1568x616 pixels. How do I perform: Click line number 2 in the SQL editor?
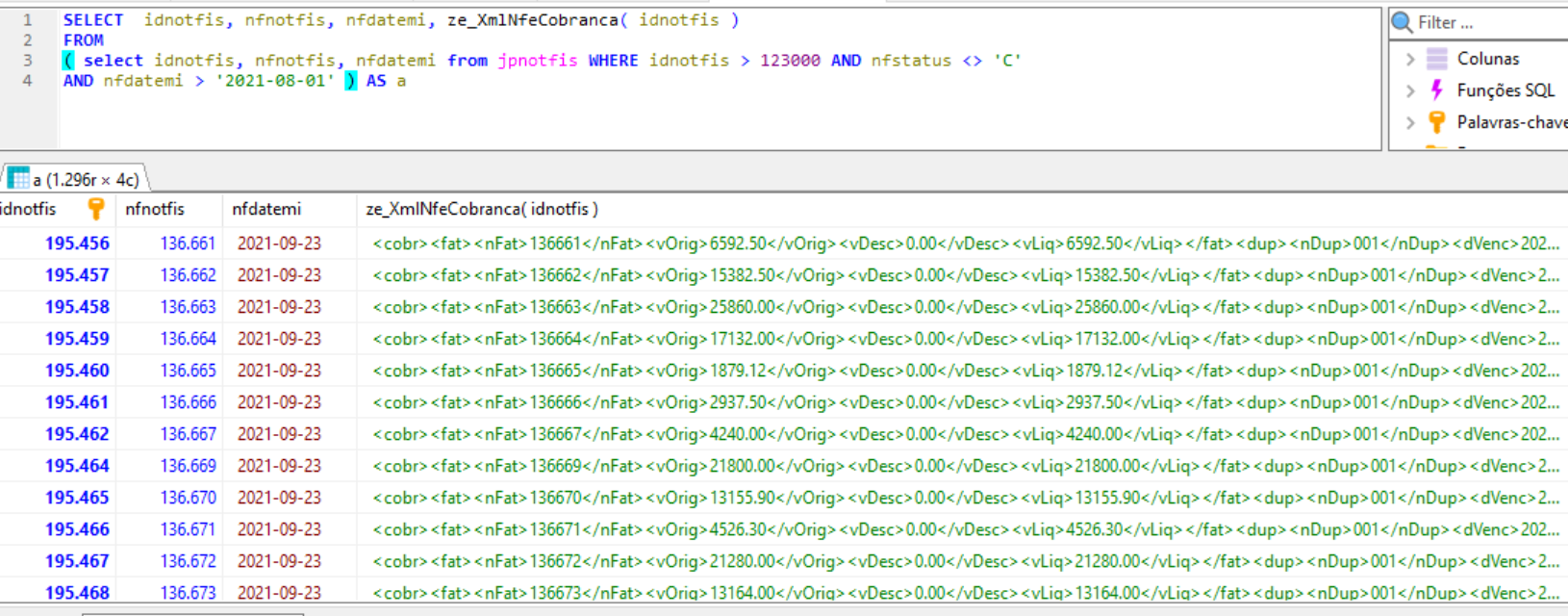(28, 40)
